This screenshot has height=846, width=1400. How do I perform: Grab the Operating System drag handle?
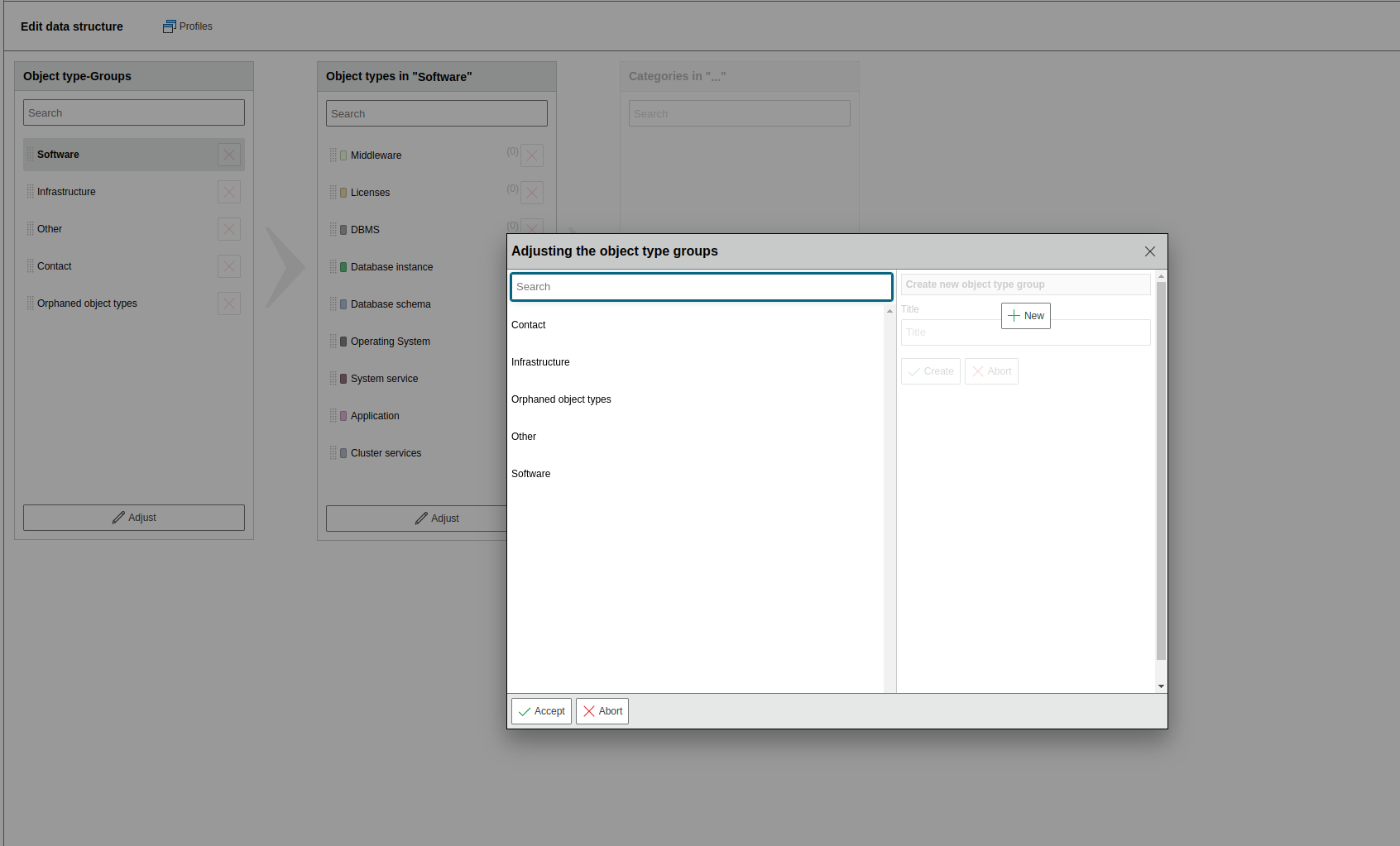333,342
